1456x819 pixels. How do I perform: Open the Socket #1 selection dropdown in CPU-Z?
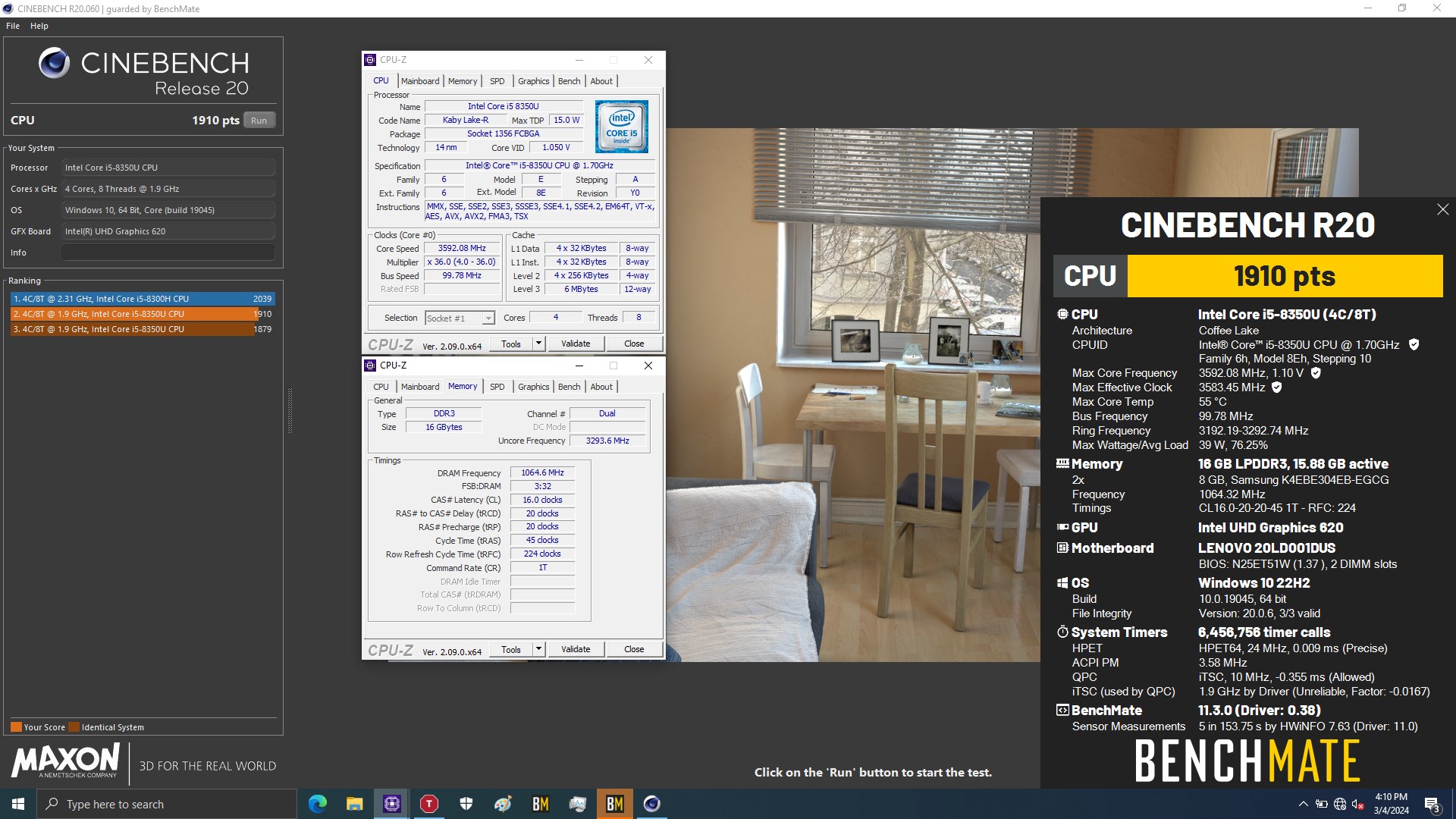460,318
